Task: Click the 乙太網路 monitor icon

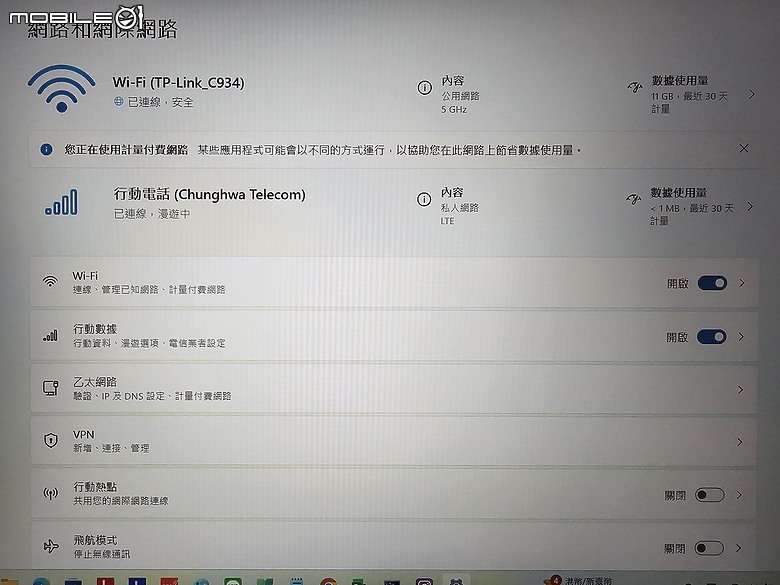Action: point(51,388)
